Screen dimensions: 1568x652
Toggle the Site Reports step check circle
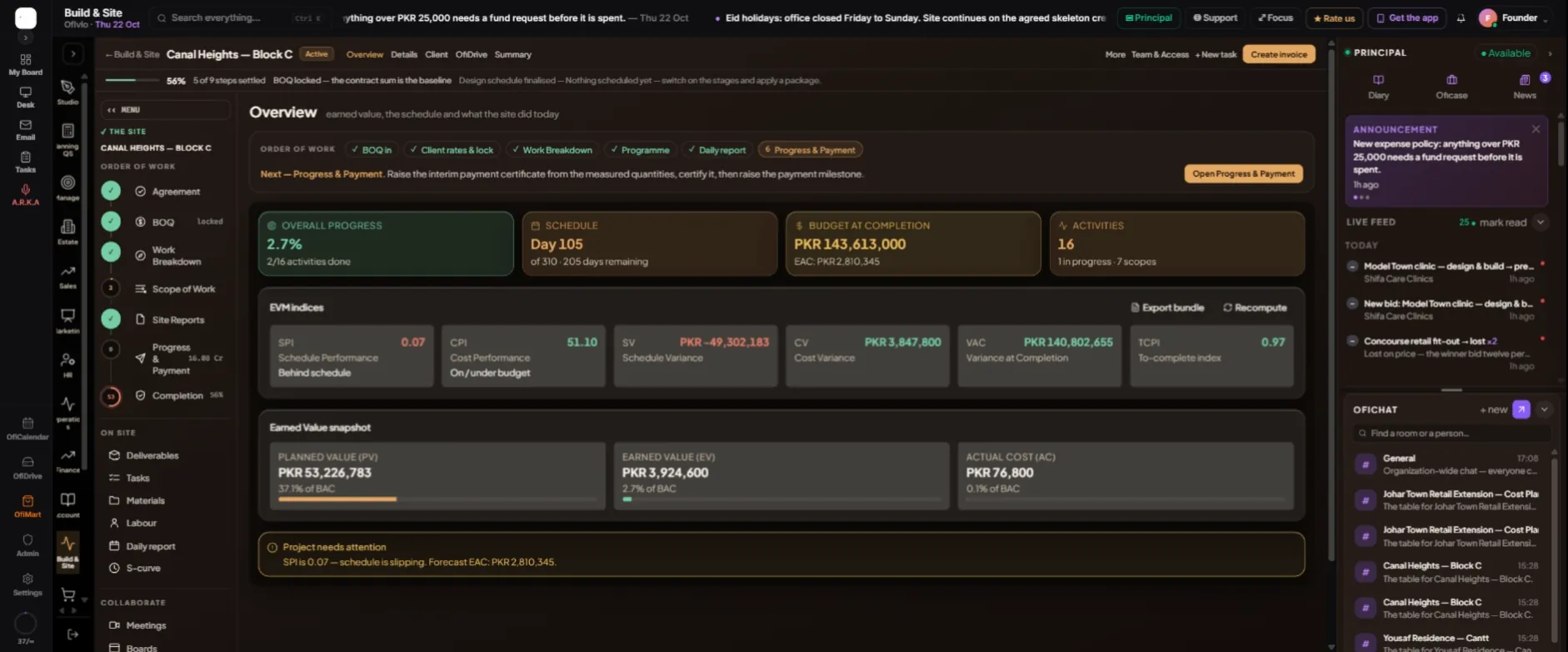(x=111, y=319)
